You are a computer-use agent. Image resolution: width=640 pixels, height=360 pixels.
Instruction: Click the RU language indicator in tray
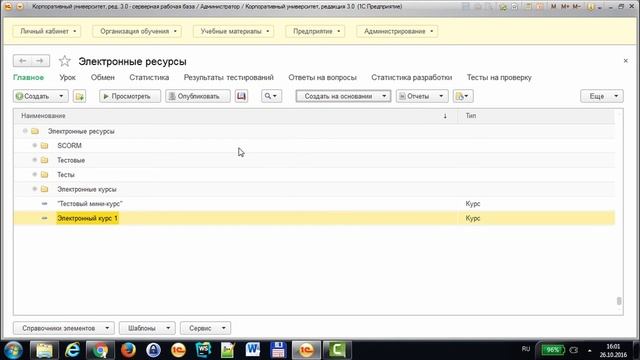tap(526, 349)
